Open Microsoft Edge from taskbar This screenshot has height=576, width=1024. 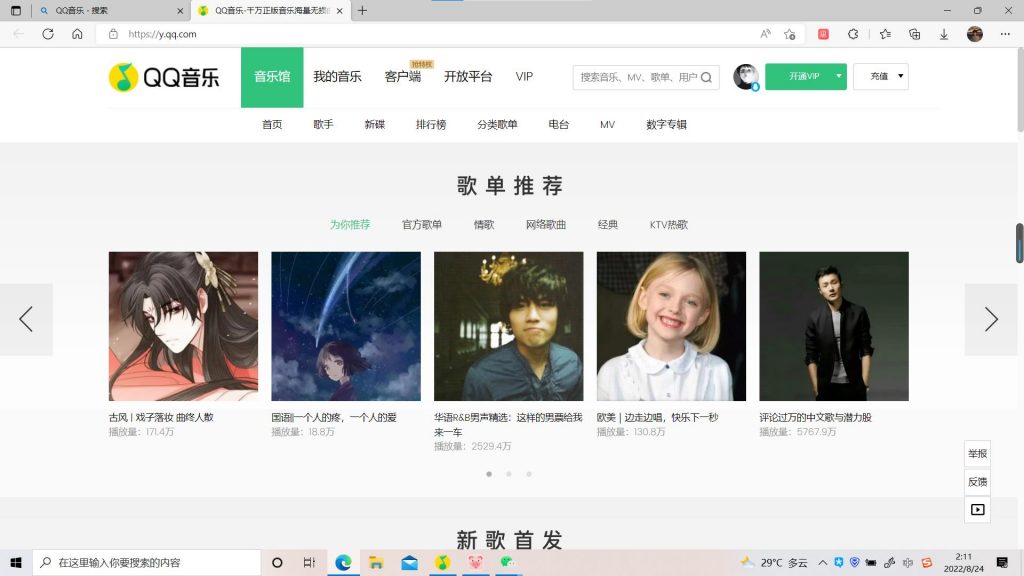click(x=344, y=562)
